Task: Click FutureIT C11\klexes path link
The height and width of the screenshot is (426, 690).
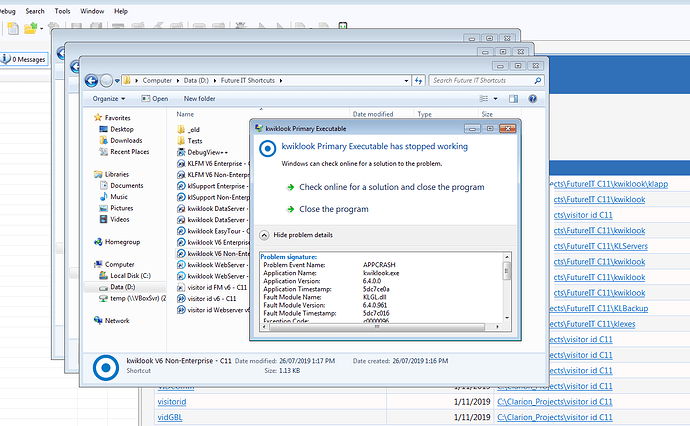Action: pos(592,324)
